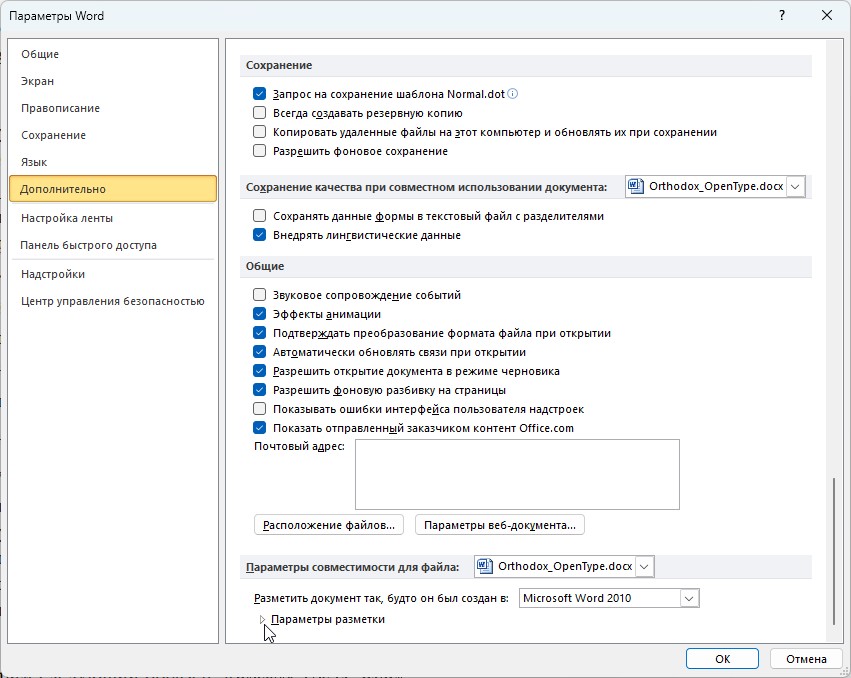Viewport: 851px width, 678px height.
Task: Uncheck Внедрять лингвистические данные
Action: 259,235
